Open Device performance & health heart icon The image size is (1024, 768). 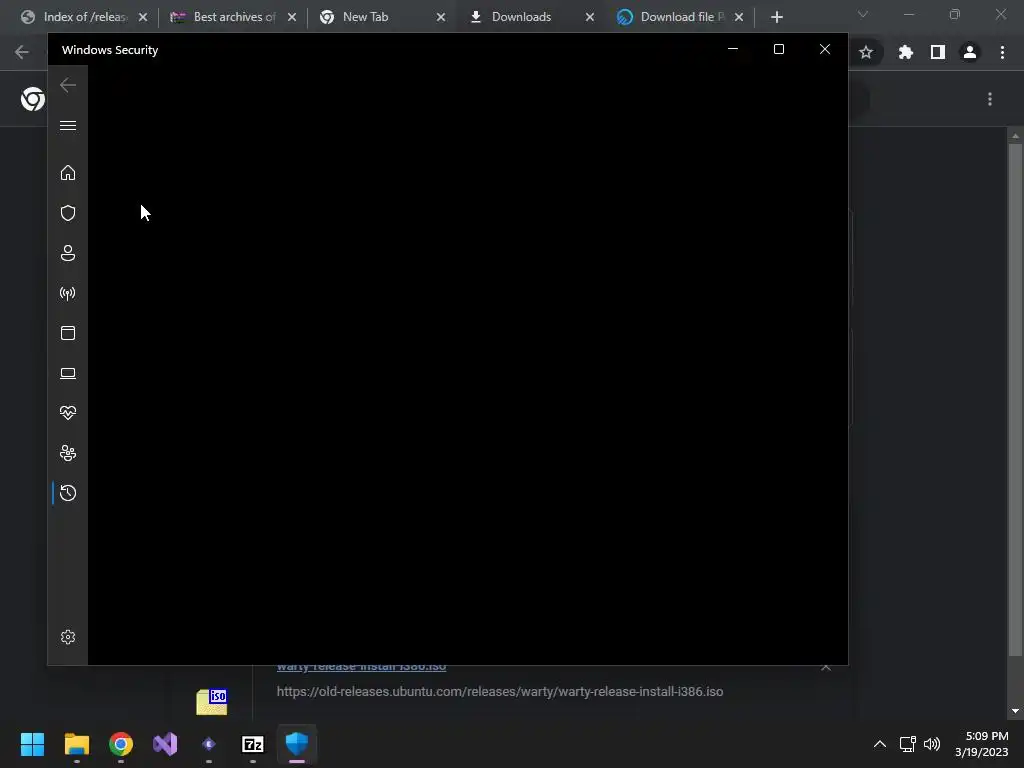(x=68, y=413)
